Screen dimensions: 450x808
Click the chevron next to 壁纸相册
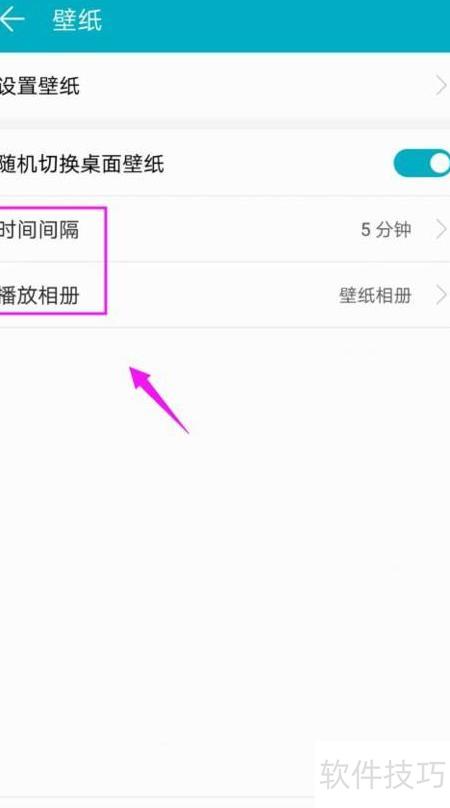[441, 295]
